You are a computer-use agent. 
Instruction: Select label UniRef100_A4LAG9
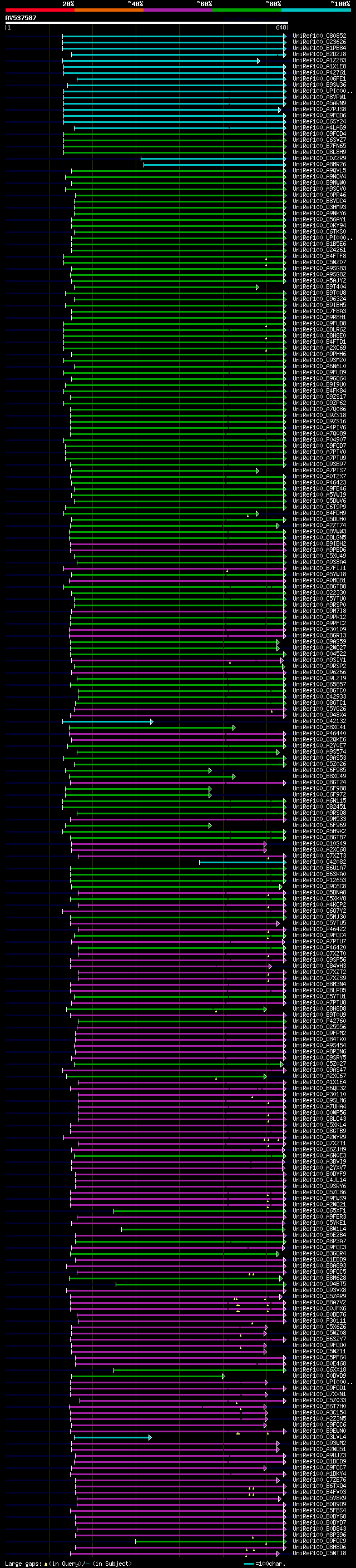(x=319, y=128)
